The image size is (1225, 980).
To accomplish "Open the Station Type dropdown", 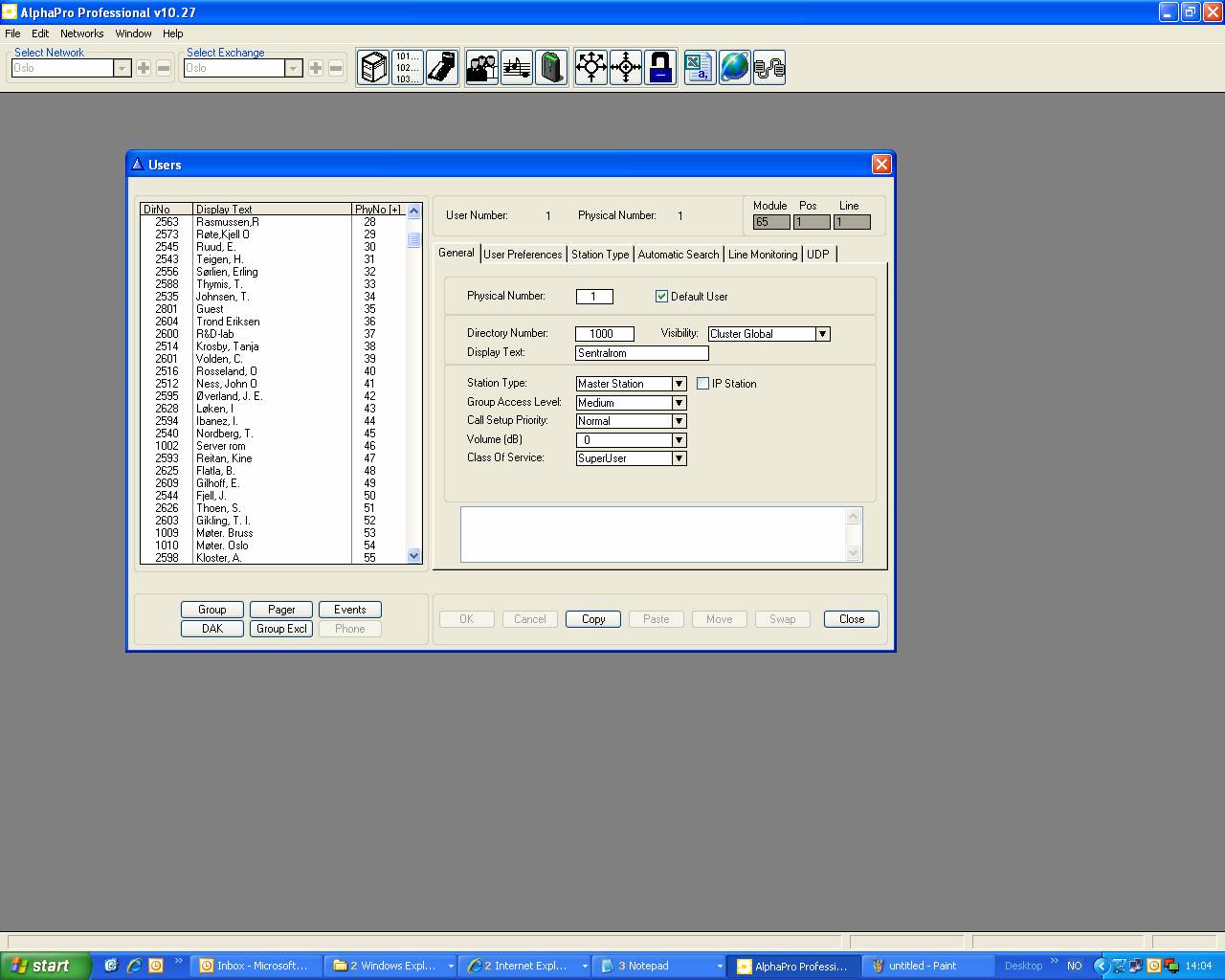I will coord(679,384).
